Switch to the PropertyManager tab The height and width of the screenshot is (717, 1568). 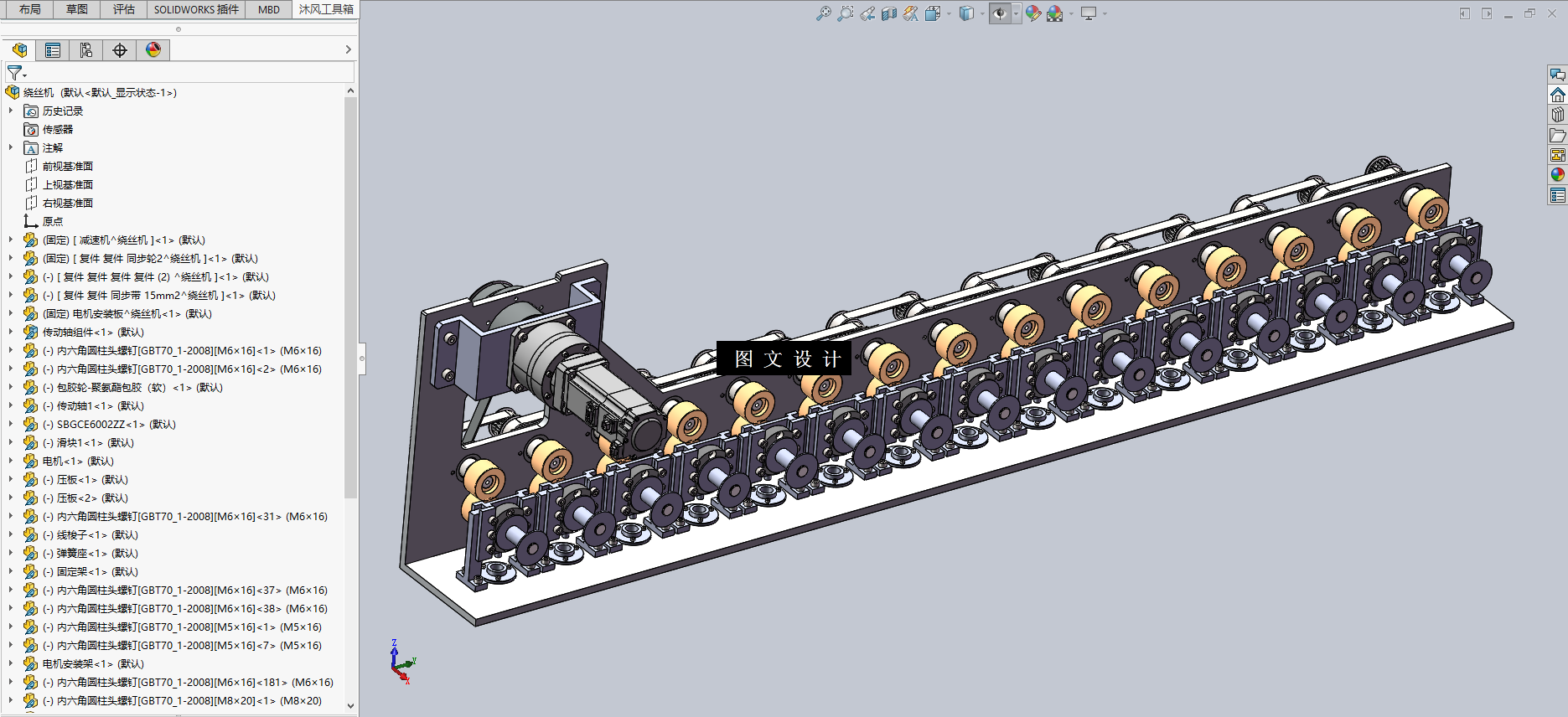[x=53, y=50]
